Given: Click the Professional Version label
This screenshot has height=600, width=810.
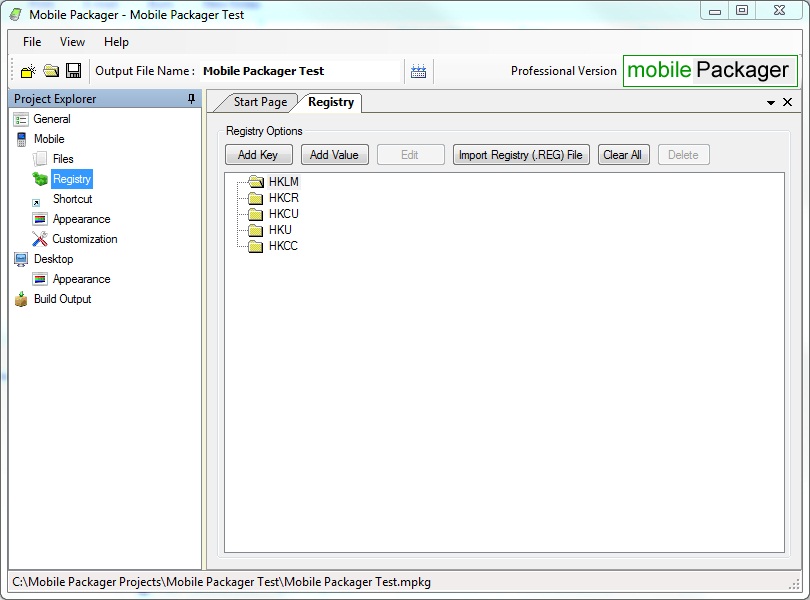Looking at the screenshot, I should coord(564,71).
